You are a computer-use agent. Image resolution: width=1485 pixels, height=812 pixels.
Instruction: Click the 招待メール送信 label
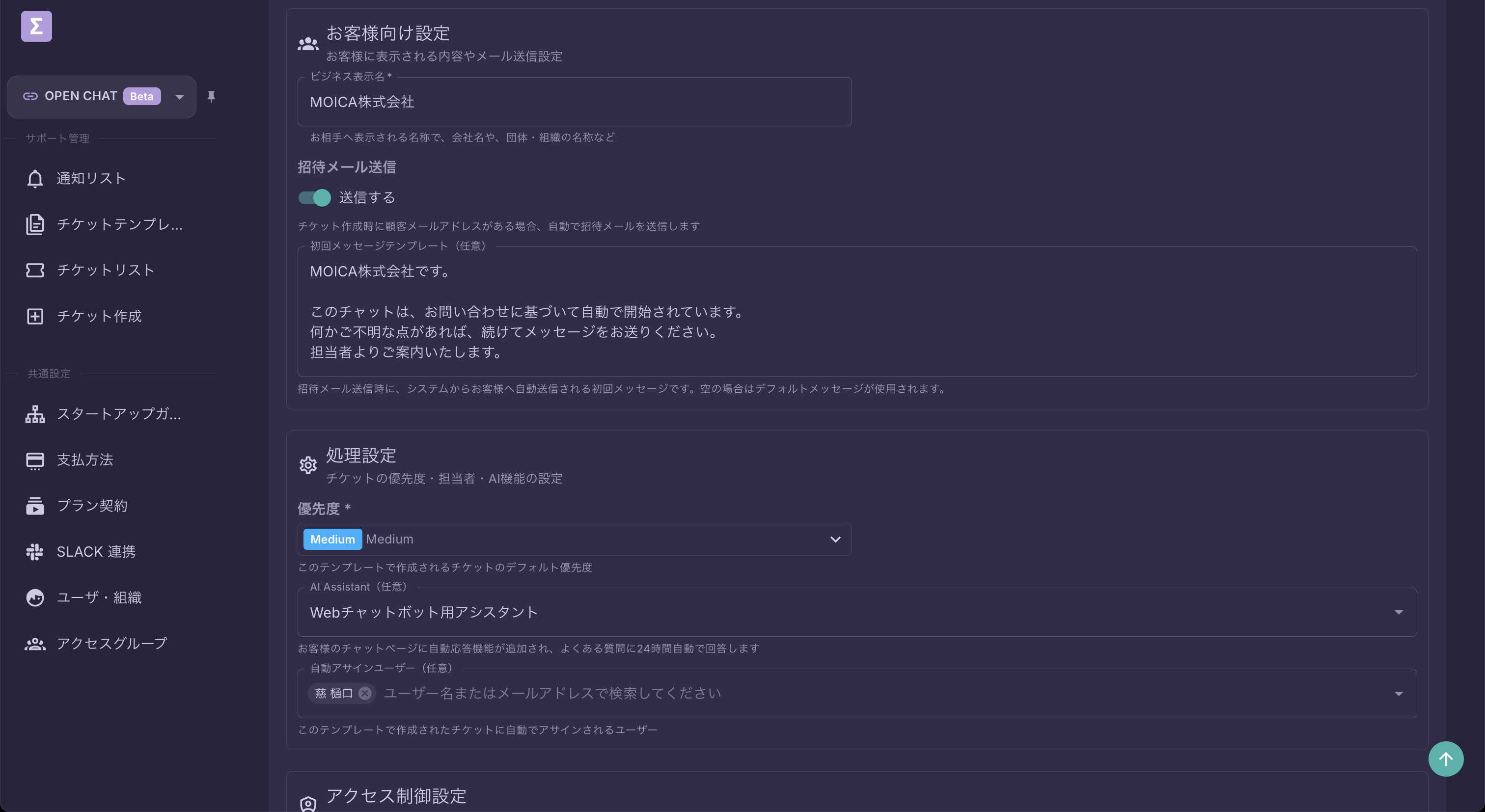347,167
